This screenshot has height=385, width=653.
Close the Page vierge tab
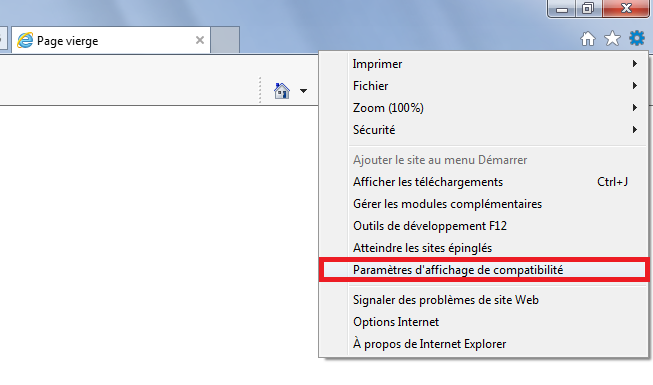point(200,40)
